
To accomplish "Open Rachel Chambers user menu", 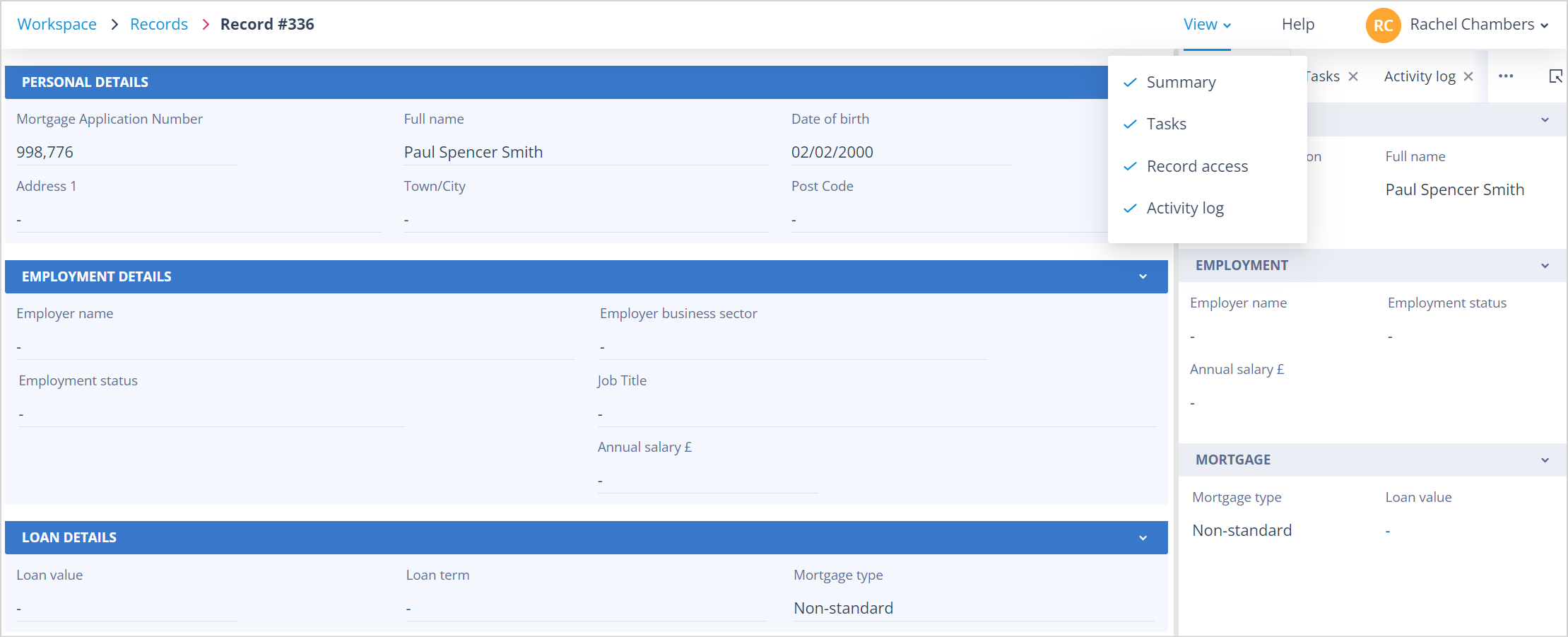I will [x=1479, y=25].
